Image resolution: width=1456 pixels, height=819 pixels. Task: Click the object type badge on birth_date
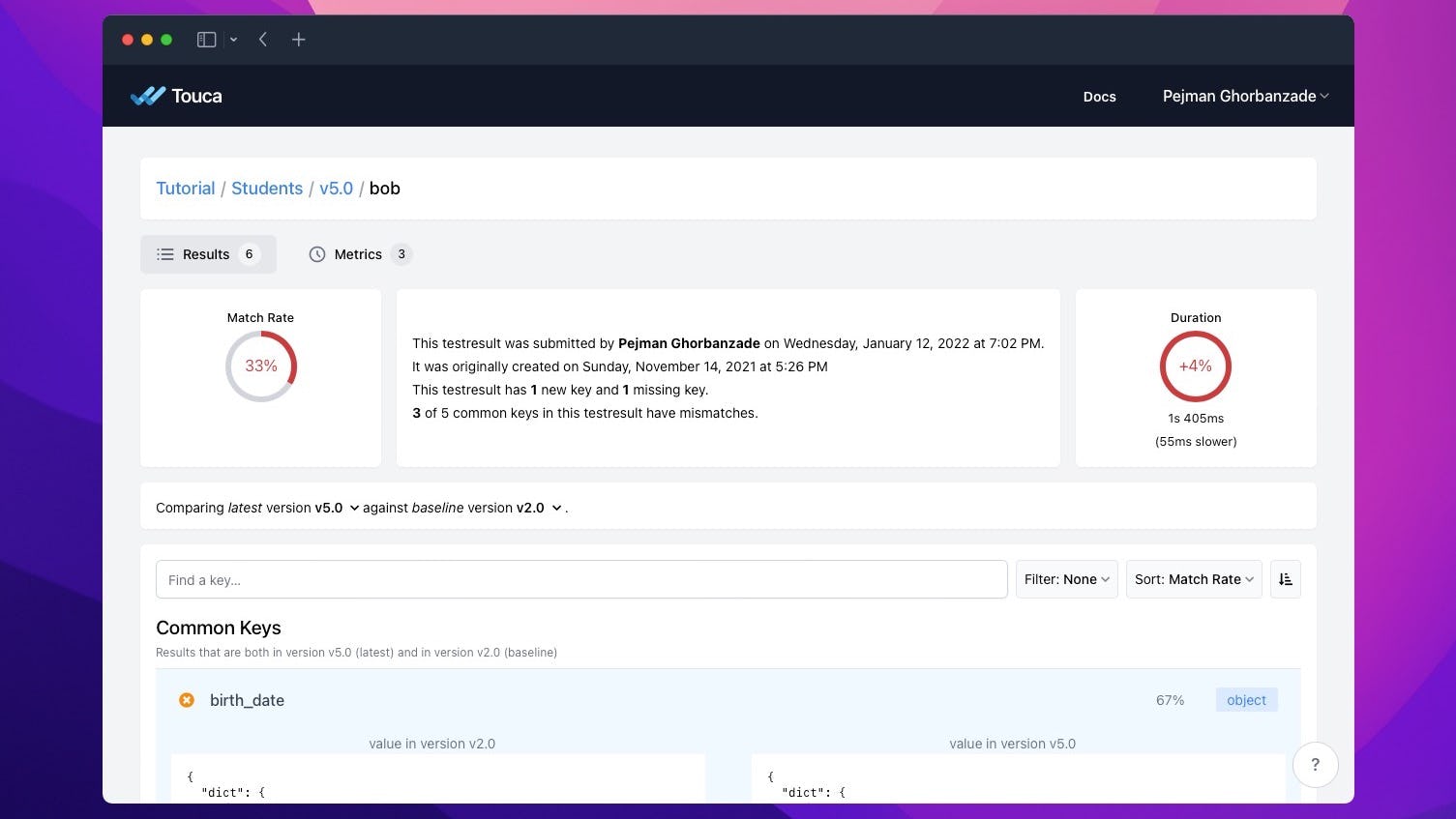pyautogui.click(x=1246, y=700)
